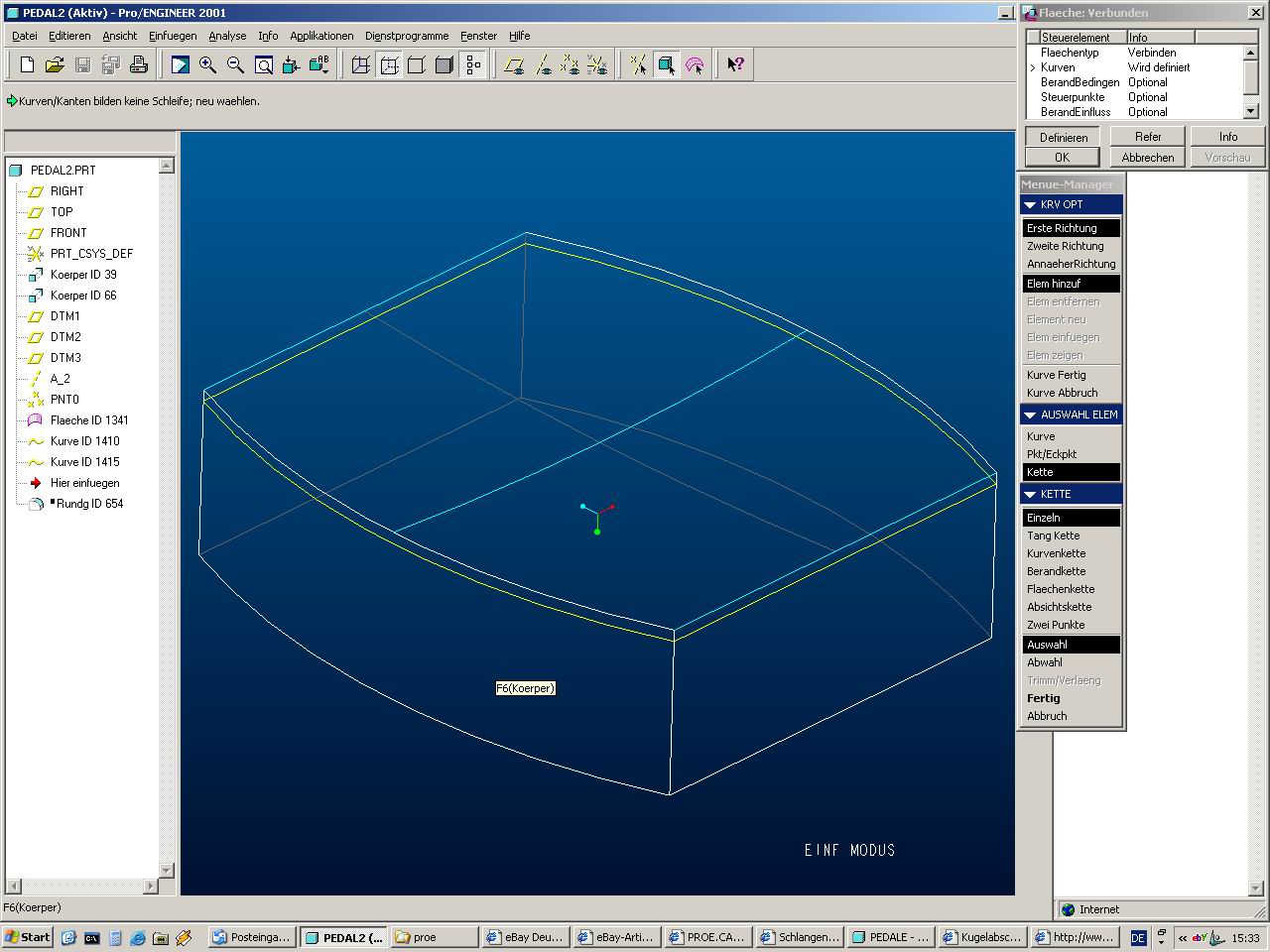This screenshot has width=1270, height=952.
Task: Collapse the KRV OPT menu section
Action: click(1030, 204)
